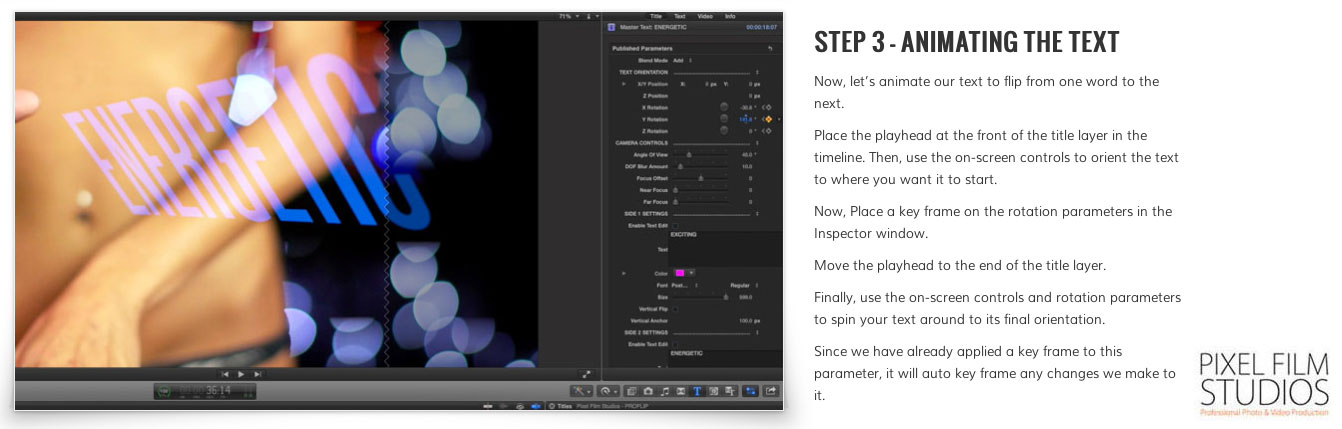1342x429 pixels.
Task: Open the Regular font style dropdown
Action: click(744, 285)
